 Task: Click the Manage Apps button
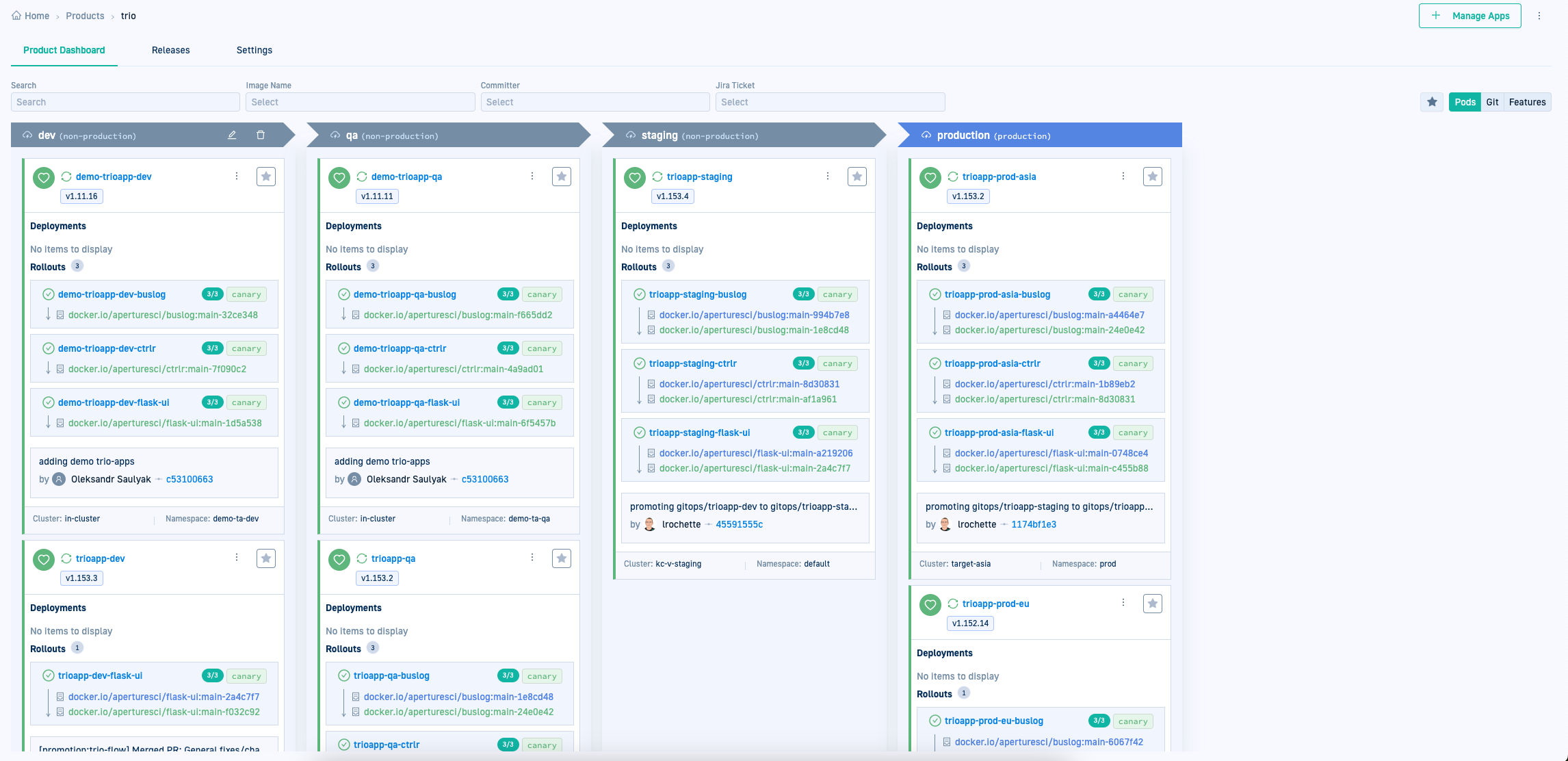tap(1469, 16)
